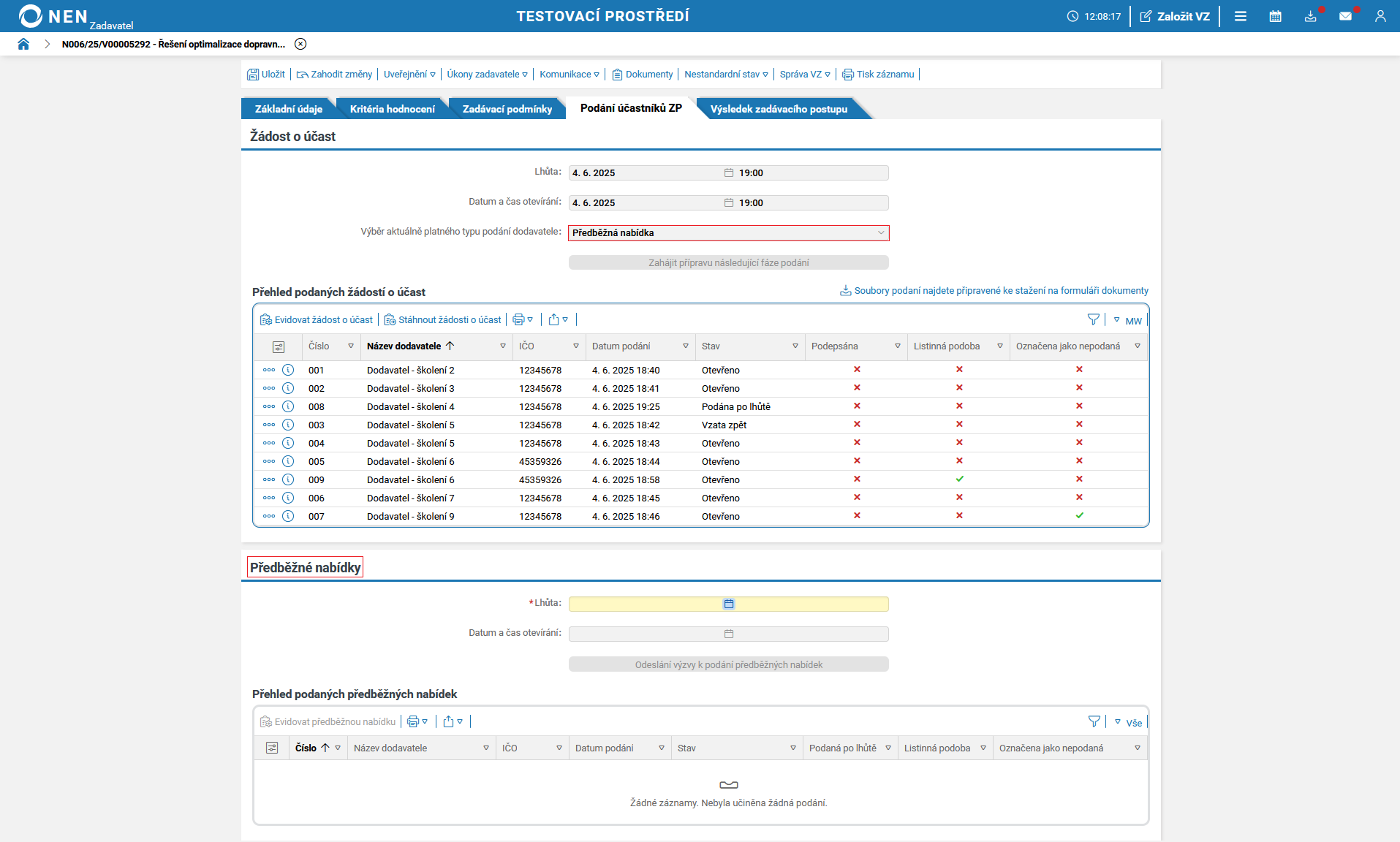Click Evidovat předběžnou nabídku
1400x842 pixels.
pos(328,722)
